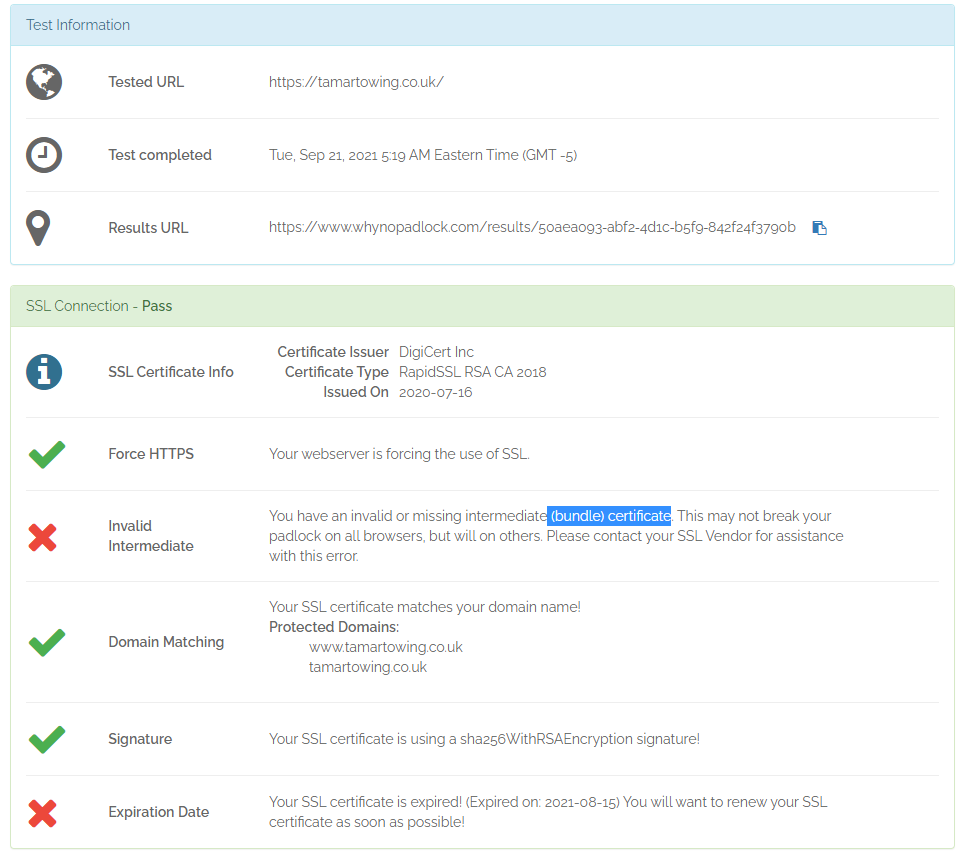This screenshot has height=864, width=970.
Task: Click the 'Expiration Date' label
Action: [158, 812]
